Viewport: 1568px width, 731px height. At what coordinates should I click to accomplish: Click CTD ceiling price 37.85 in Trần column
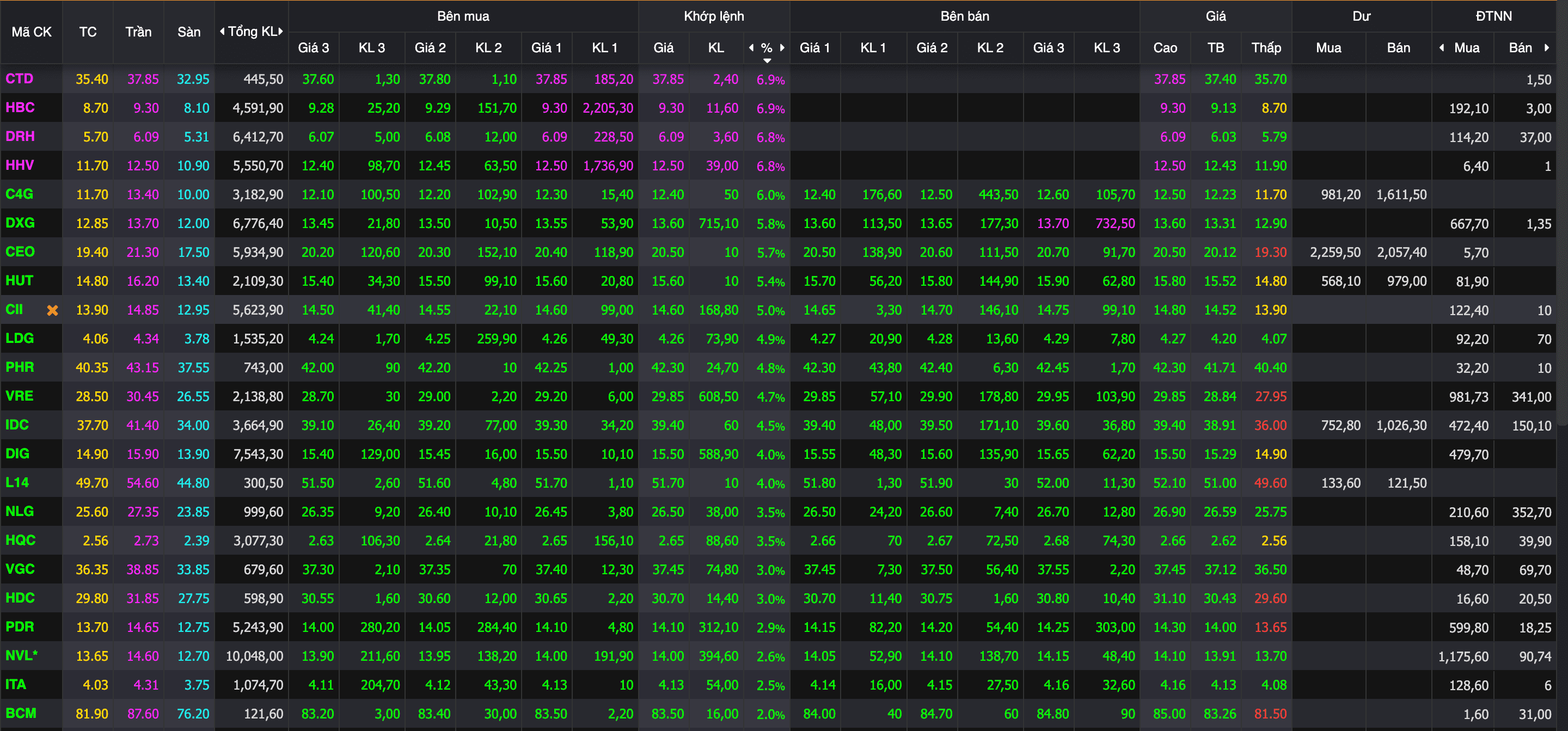coord(143,79)
